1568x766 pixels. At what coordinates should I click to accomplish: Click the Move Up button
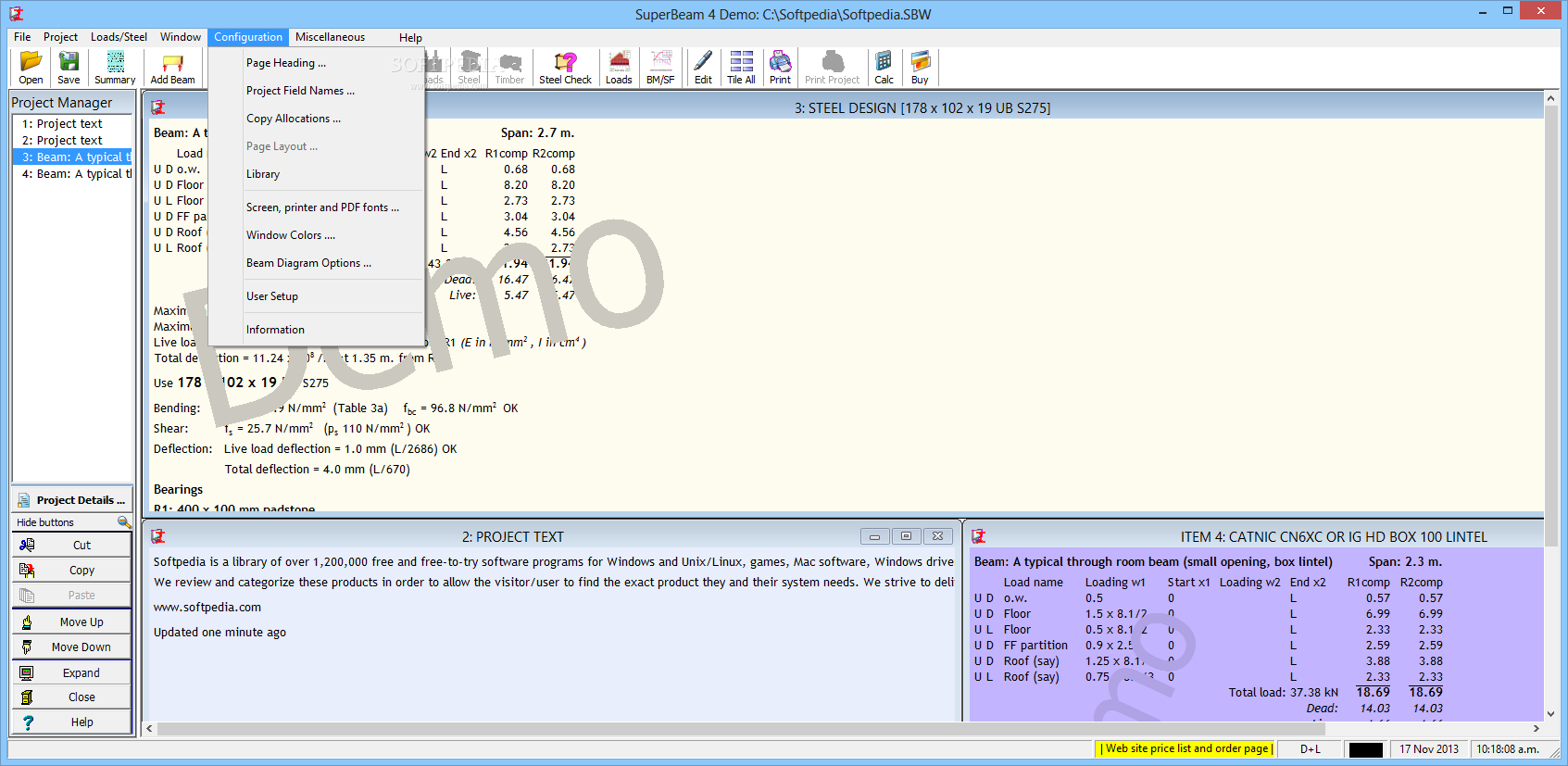72,622
